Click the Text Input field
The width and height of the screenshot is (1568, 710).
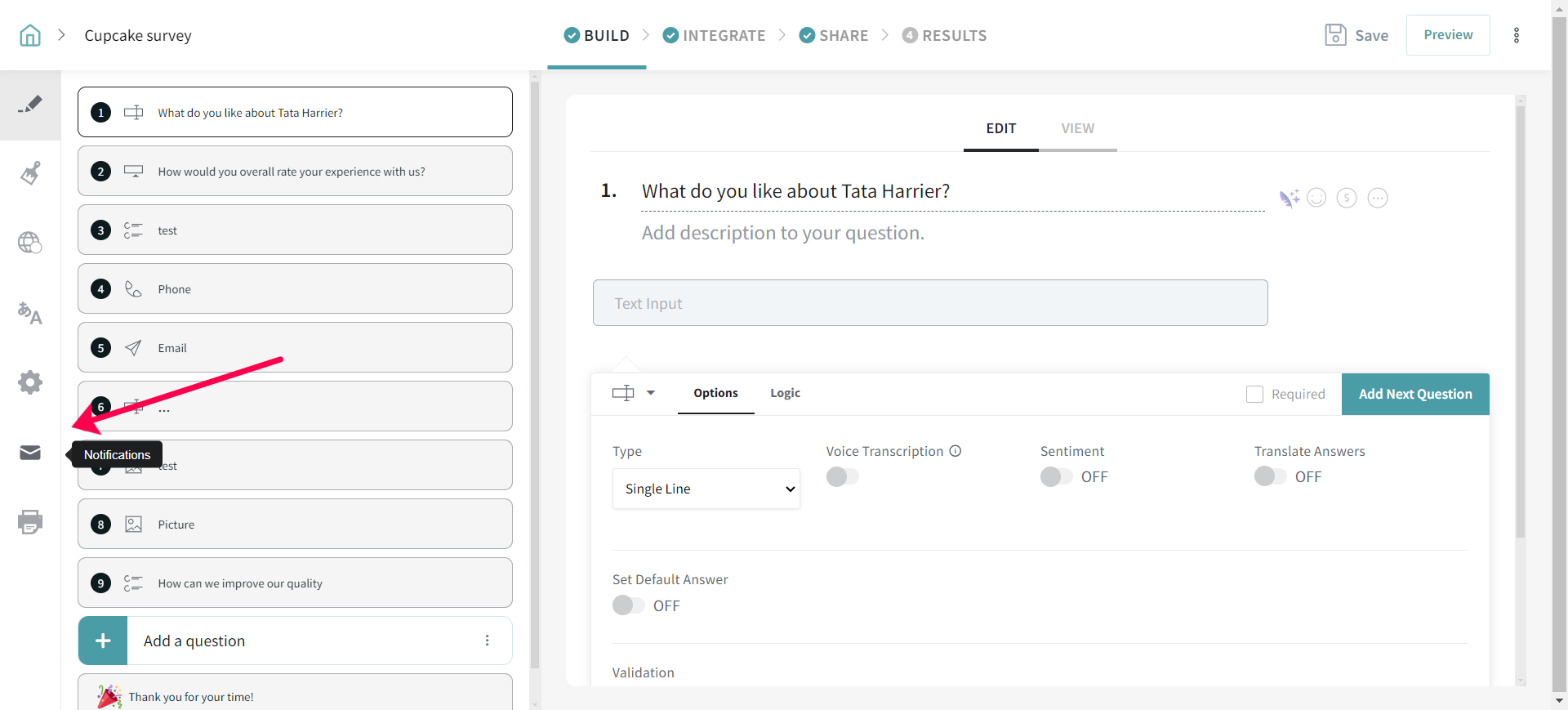929,303
